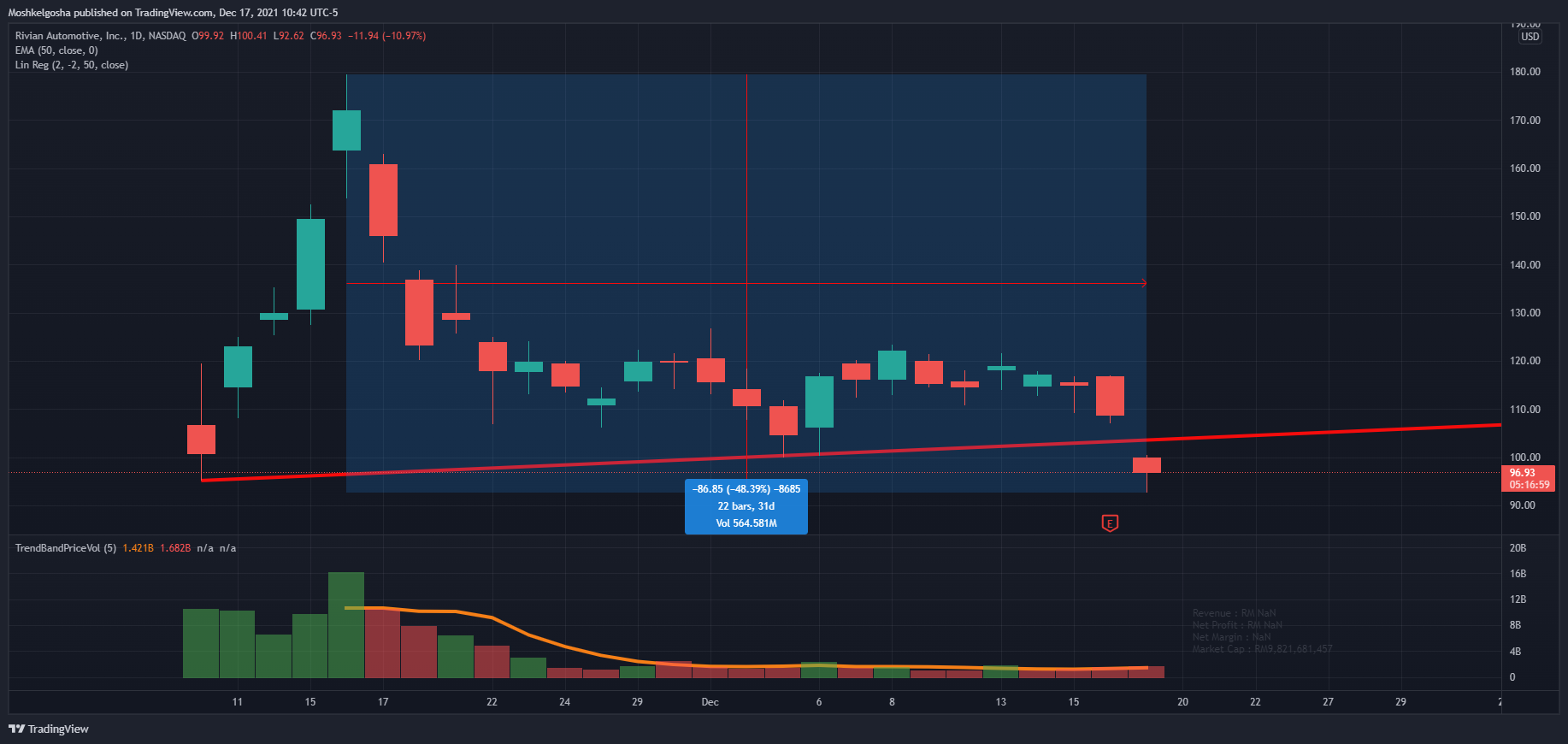Click the Vol 564.581M text
Screen dimensions: 1568x744
tap(746, 523)
